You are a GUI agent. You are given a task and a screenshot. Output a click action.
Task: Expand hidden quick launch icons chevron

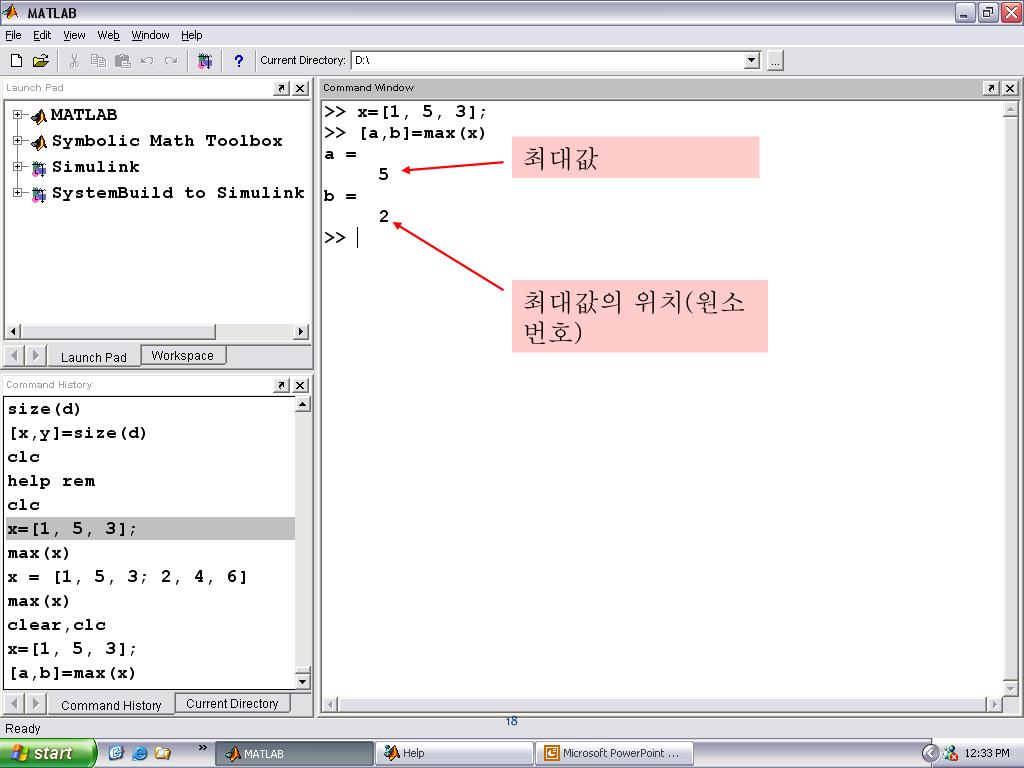202,747
